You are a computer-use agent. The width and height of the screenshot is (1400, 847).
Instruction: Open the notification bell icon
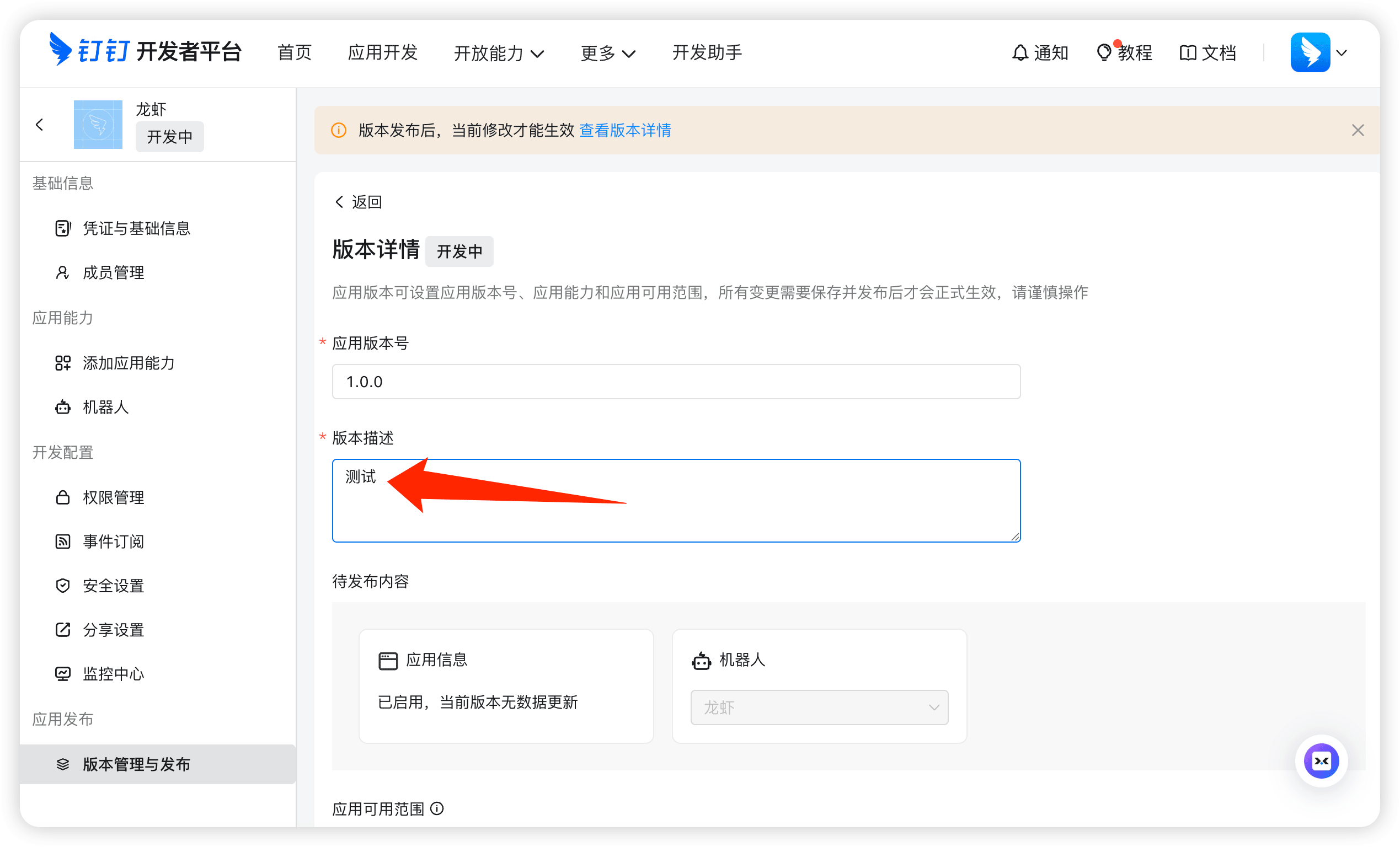click(1020, 53)
